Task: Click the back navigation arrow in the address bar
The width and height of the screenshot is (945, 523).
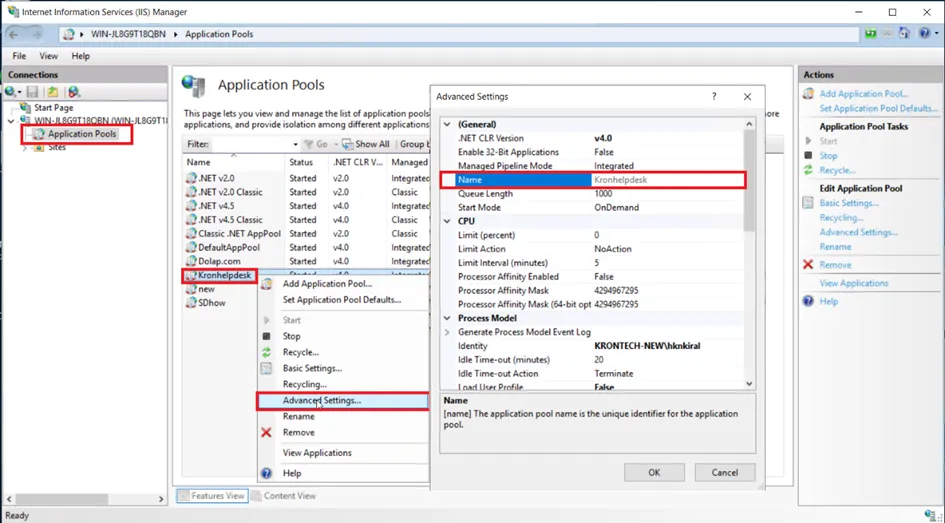Action: (14, 34)
